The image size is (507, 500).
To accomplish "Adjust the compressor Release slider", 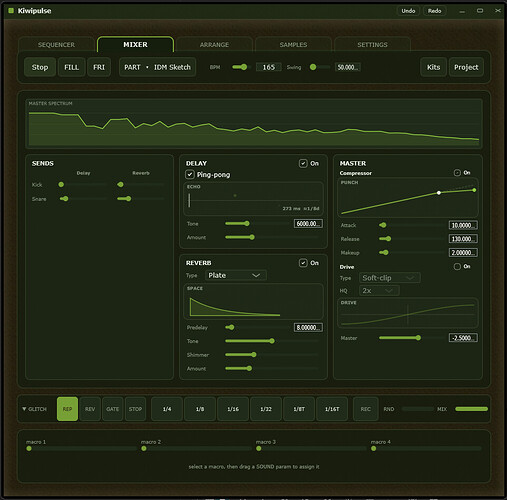I will [412, 239].
